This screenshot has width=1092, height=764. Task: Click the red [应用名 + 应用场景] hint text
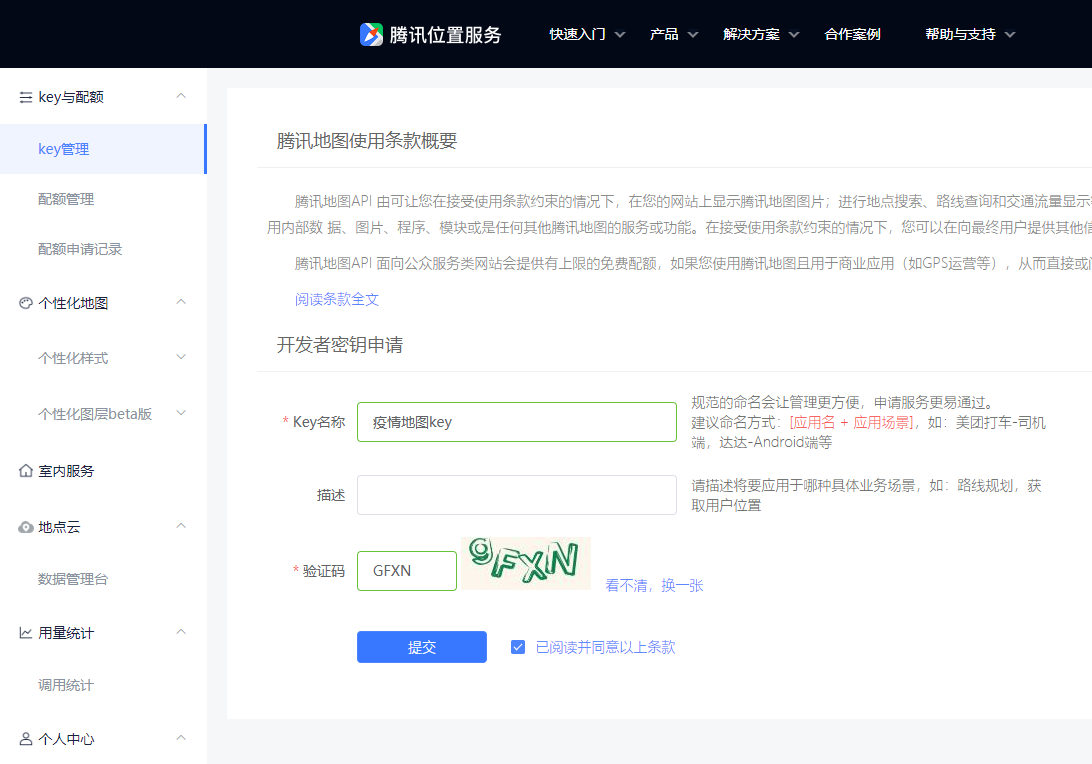851,423
